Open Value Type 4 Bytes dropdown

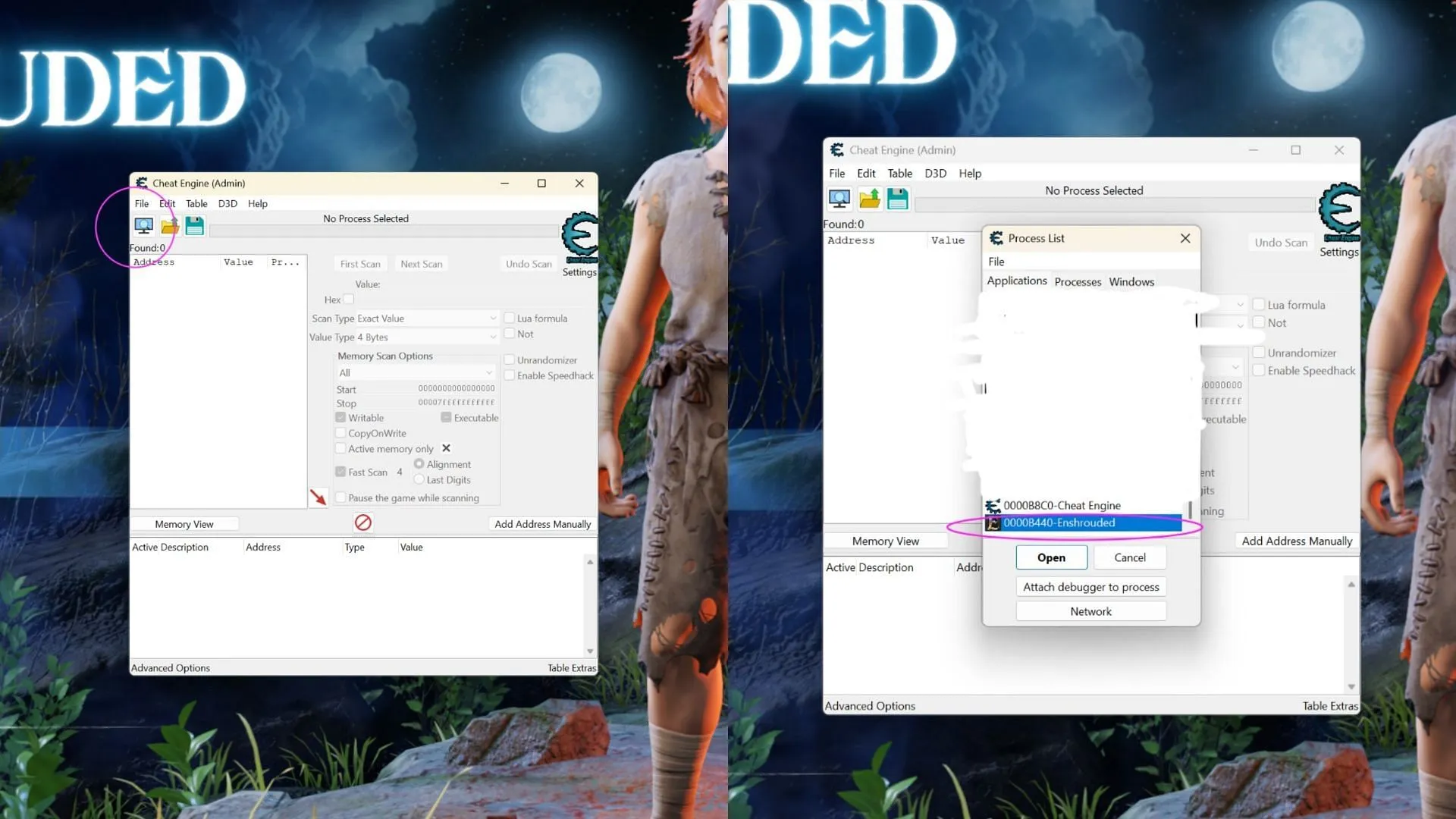pos(427,337)
